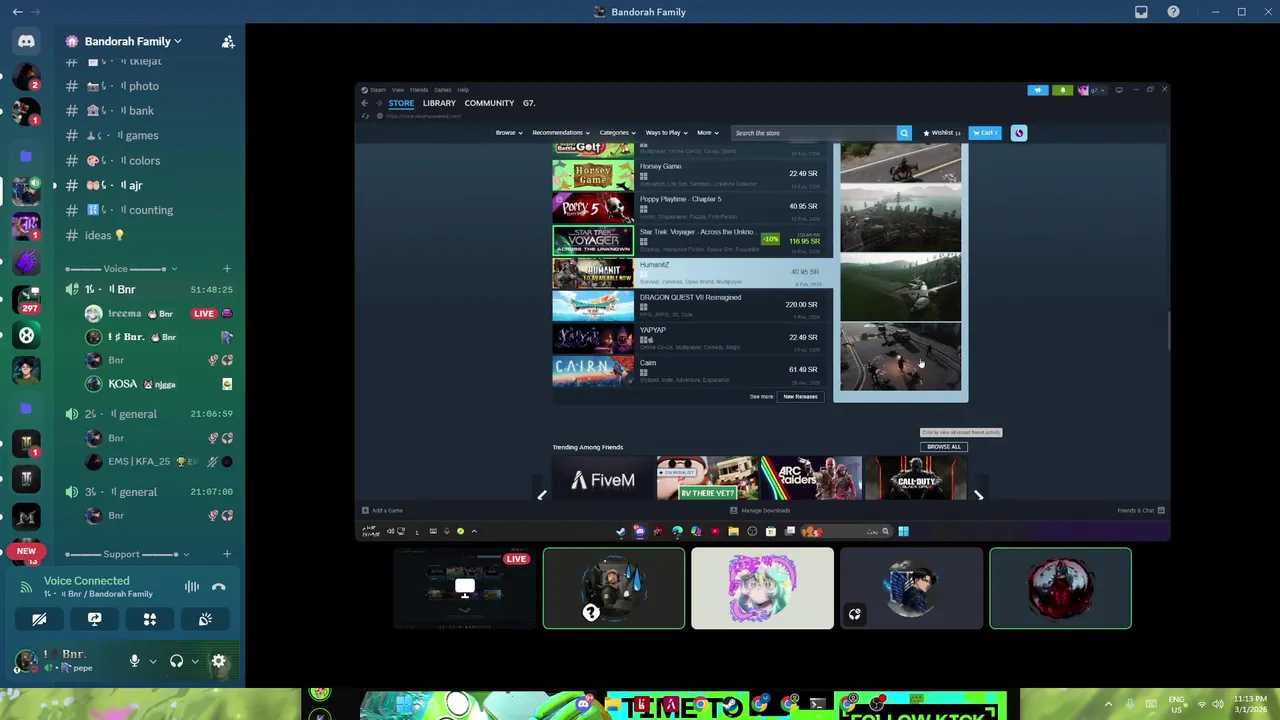Select Star Trek: Voyager listing
The width and height of the screenshot is (1280, 720).
[690, 239]
